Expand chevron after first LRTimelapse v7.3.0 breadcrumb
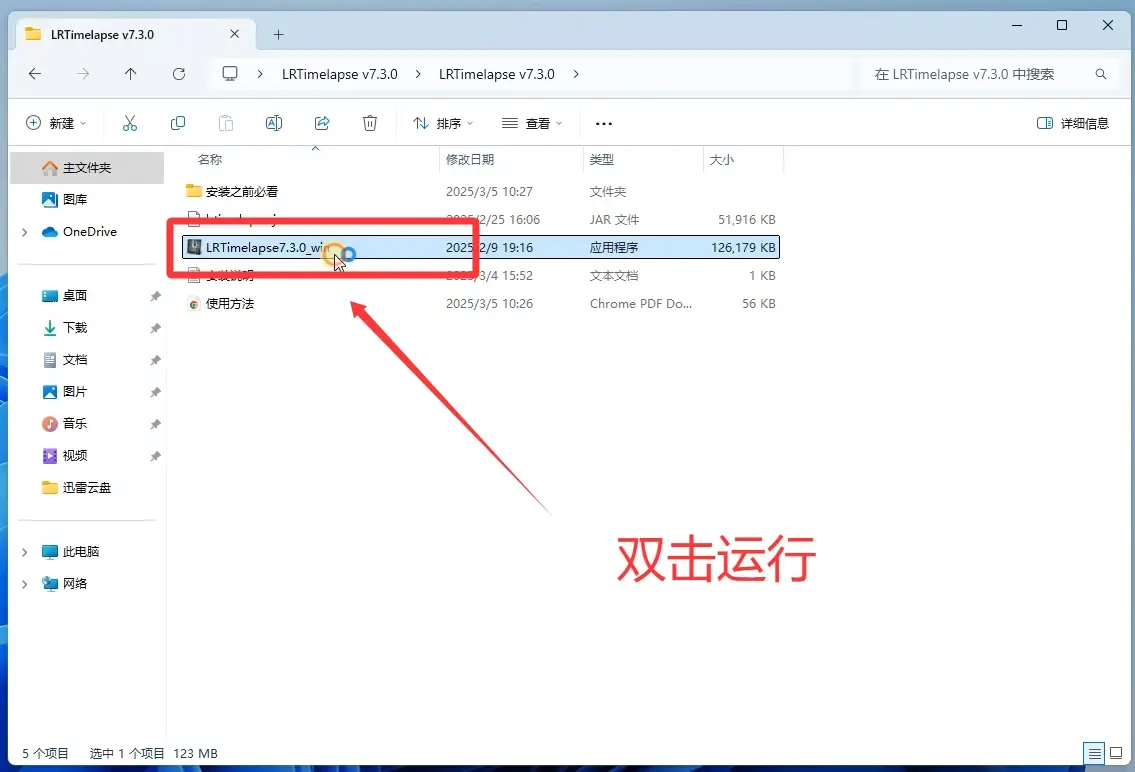 tap(418, 74)
